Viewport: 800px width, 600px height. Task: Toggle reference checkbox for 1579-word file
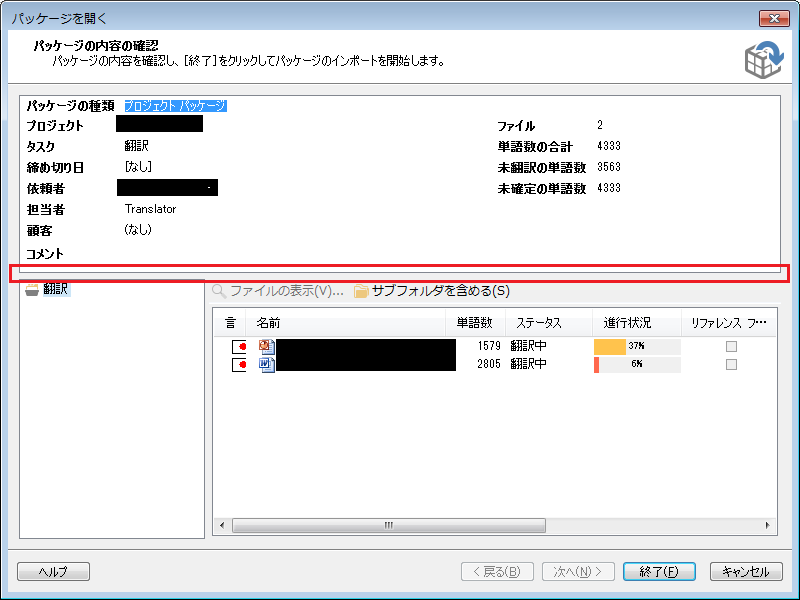pos(731,346)
